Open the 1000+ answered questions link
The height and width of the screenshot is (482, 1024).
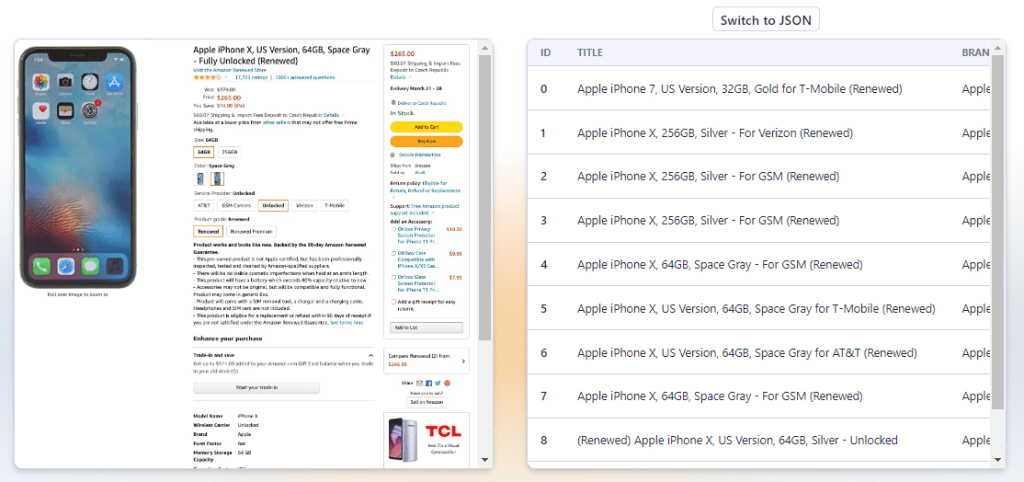305,77
